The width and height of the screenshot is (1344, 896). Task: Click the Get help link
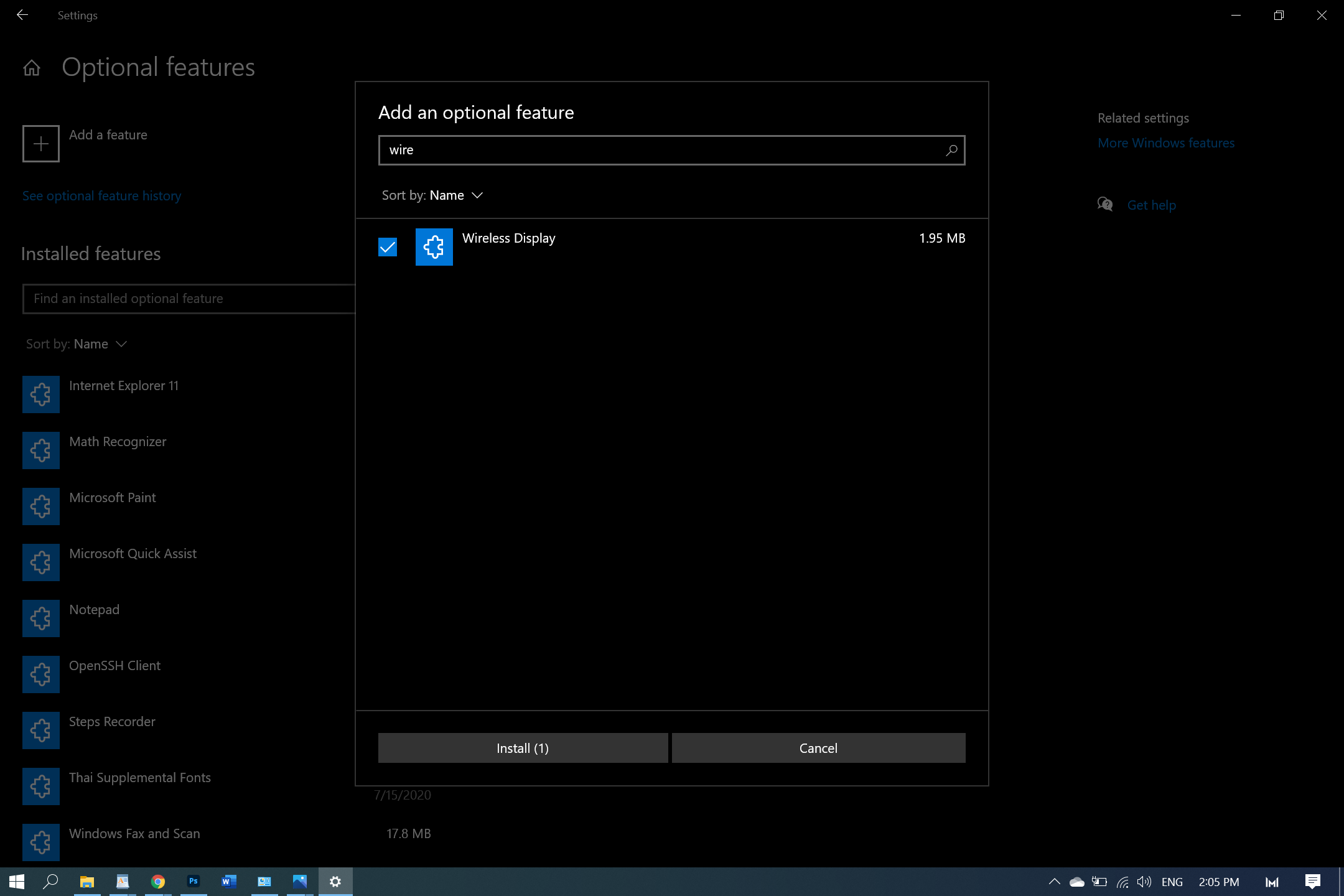pyautogui.click(x=1151, y=205)
